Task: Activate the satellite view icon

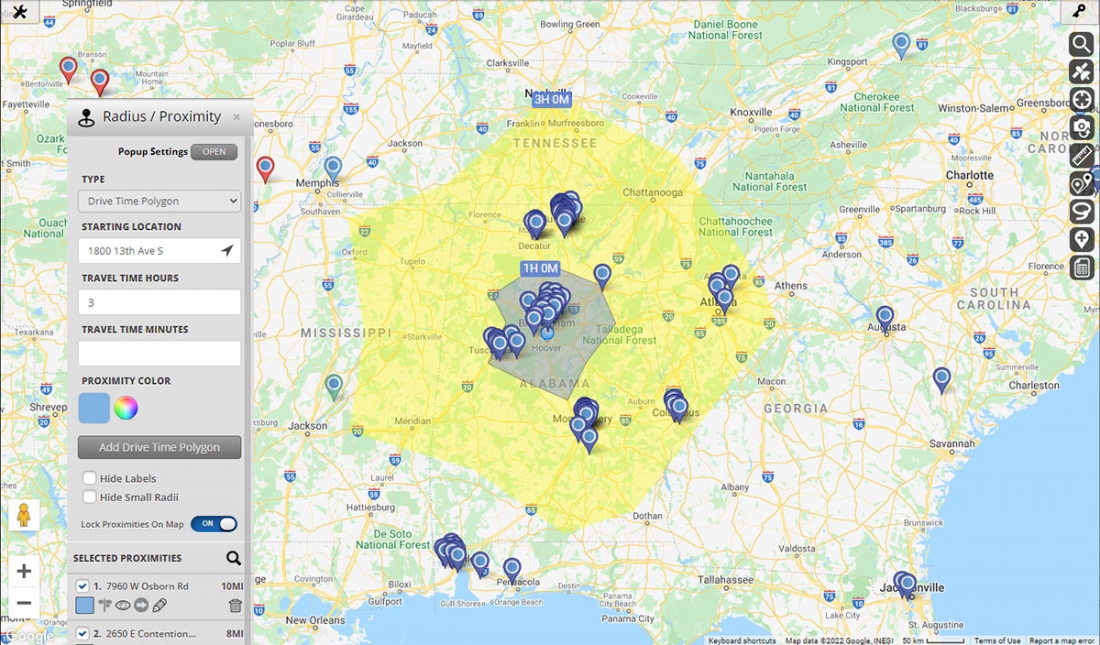Action: (x=1081, y=71)
